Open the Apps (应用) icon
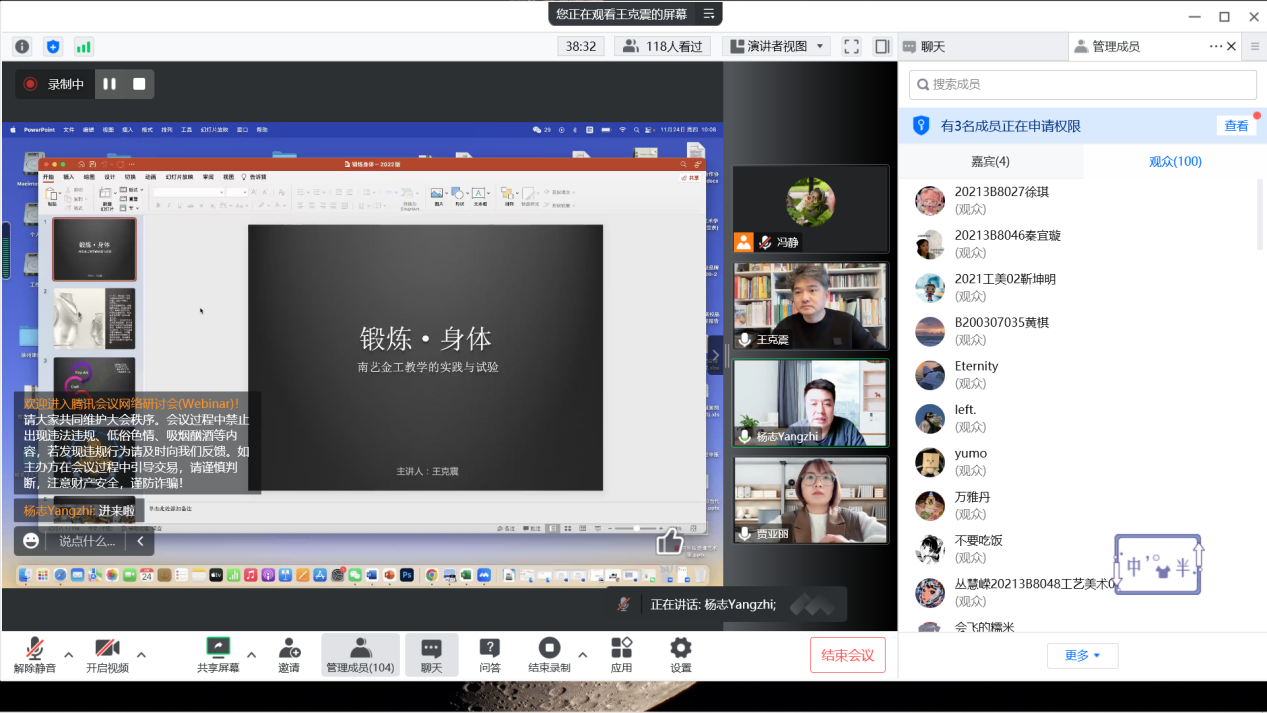The height and width of the screenshot is (713, 1267). pos(621,655)
